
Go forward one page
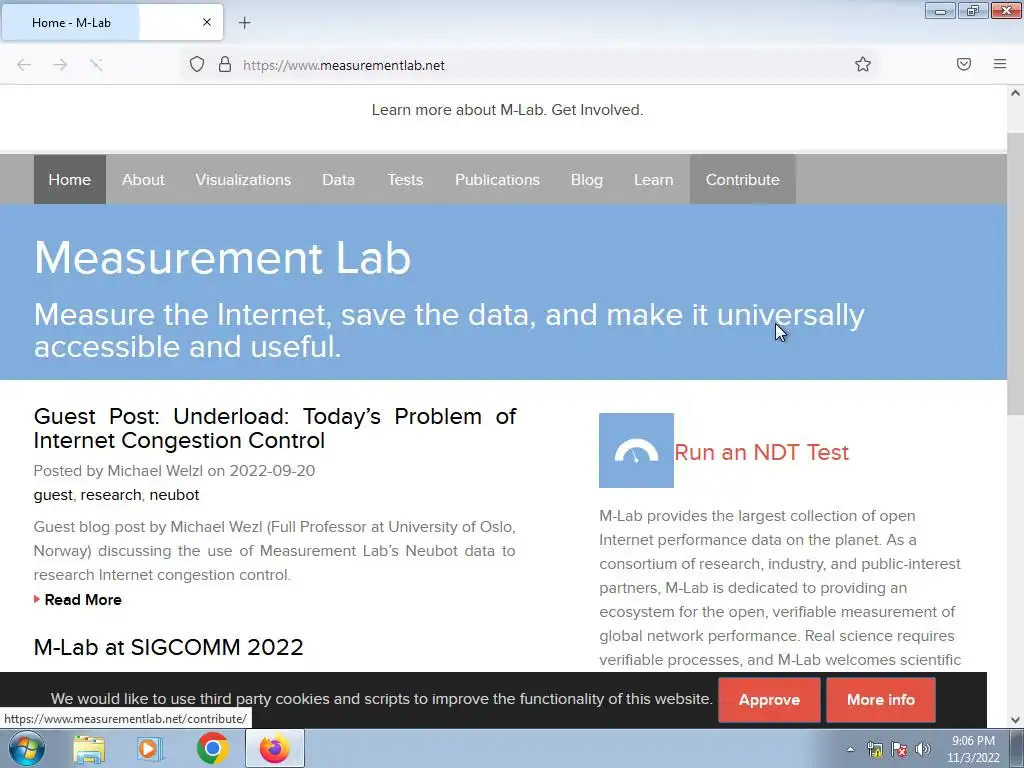coord(60,65)
